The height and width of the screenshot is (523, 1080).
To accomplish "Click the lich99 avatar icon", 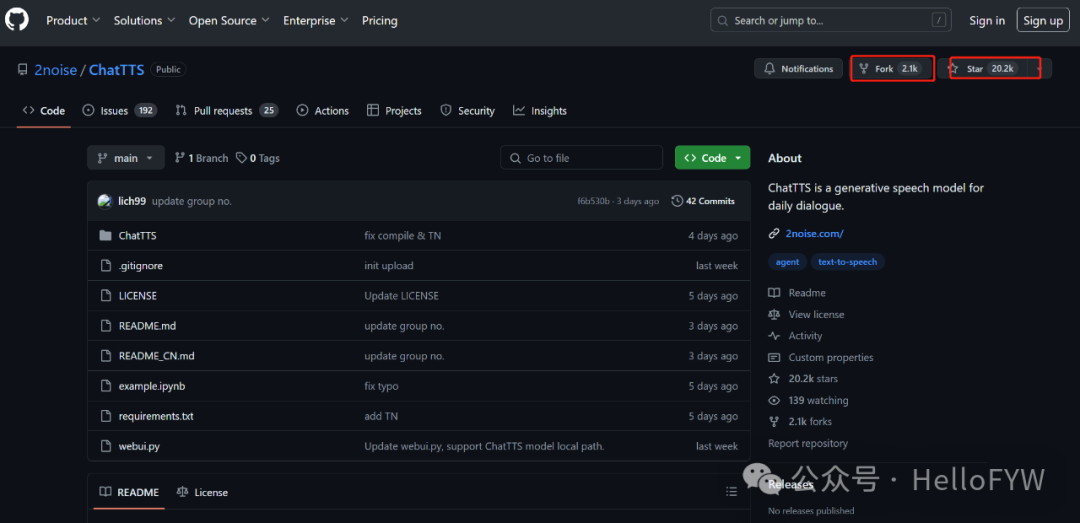I will 105,201.
